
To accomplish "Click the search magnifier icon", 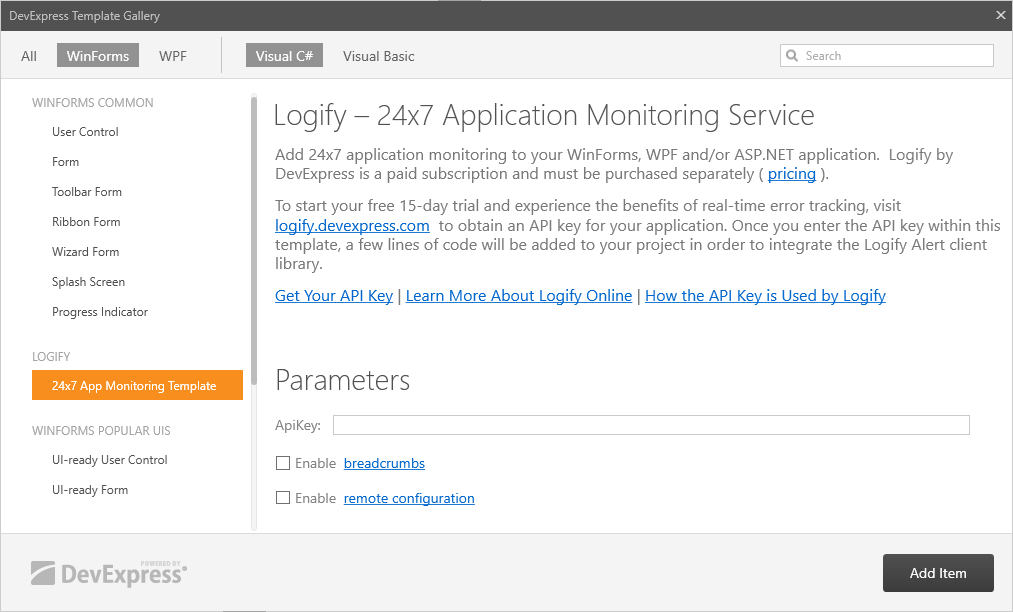I will [792, 56].
